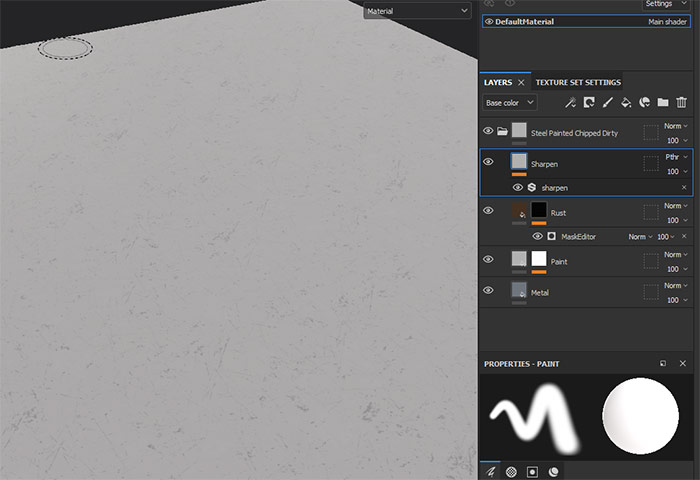Change the Sharpen layer's Pthr blending mode
This screenshot has height=480, width=700.
(676, 157)
